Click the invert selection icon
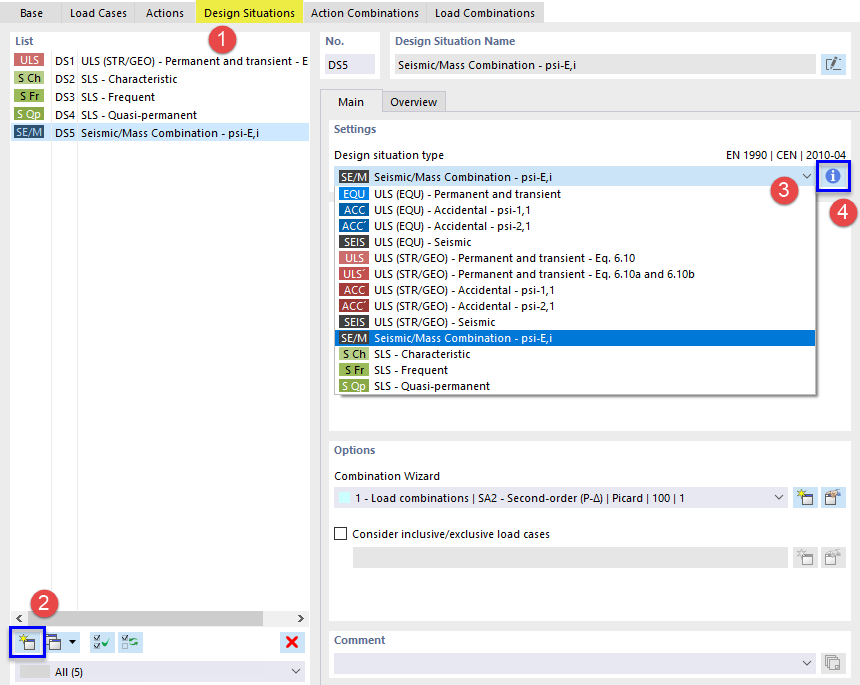 coord(131,642)
